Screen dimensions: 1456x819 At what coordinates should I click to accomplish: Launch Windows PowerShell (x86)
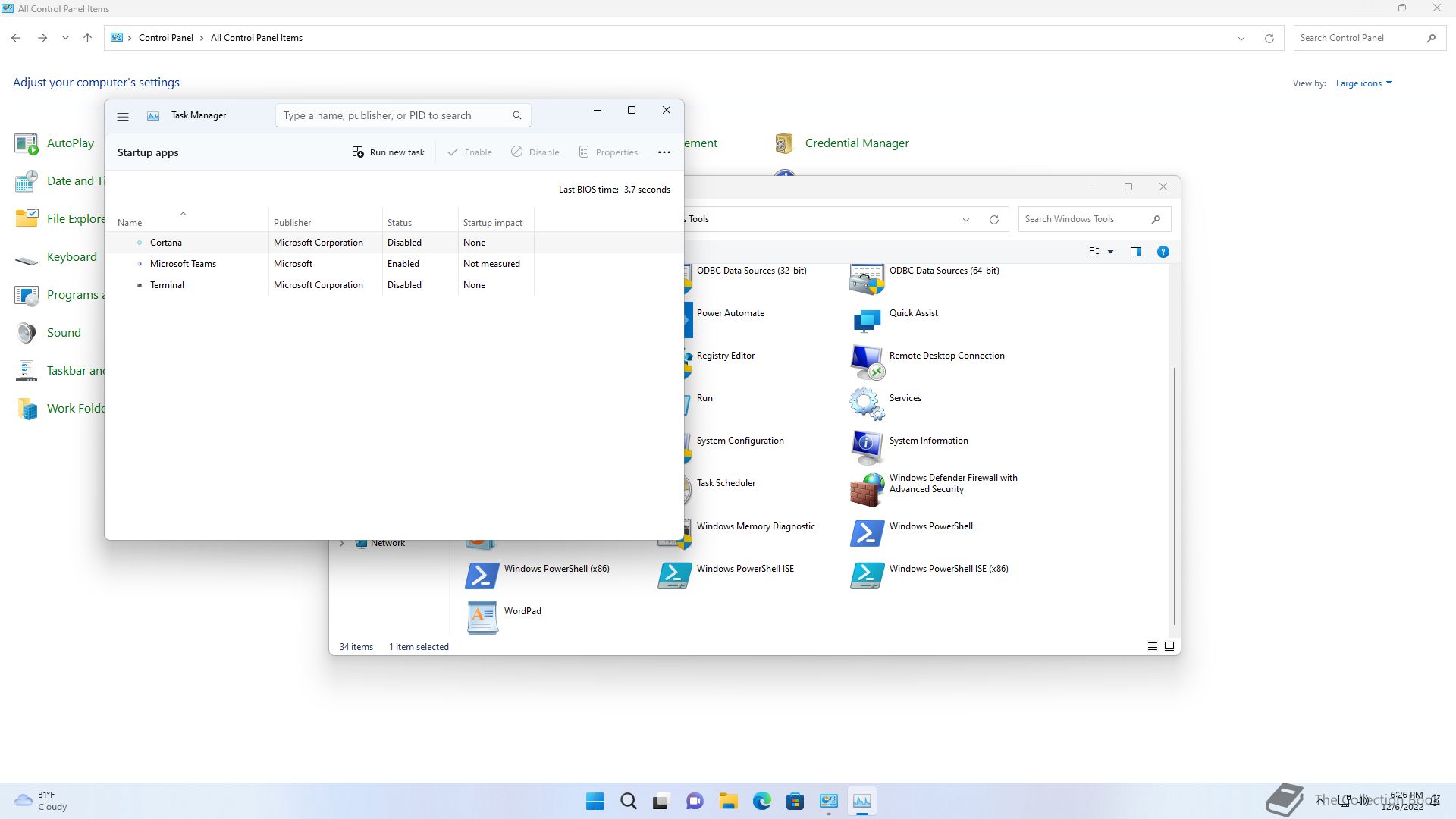[538, 576]
